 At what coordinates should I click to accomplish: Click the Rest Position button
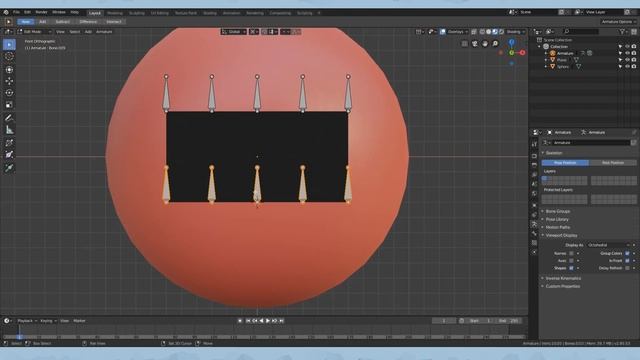tap(613, 163)
